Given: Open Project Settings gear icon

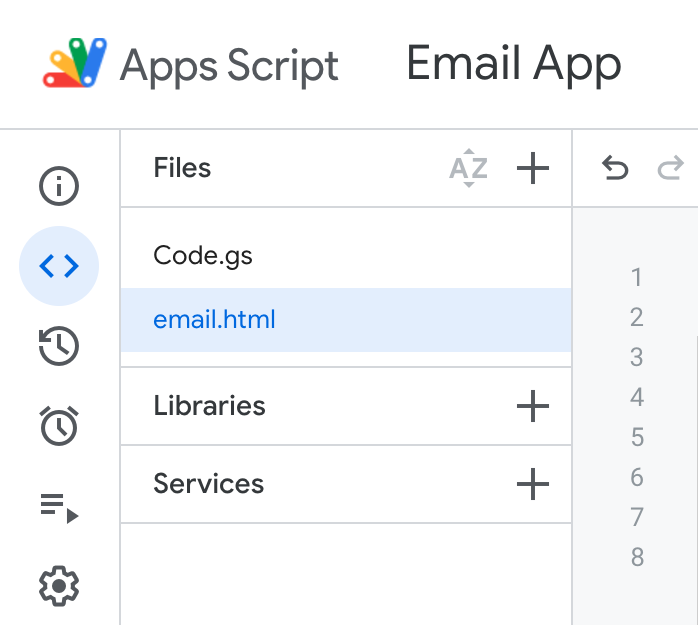Looking at the screenshot, I should click(59, 586).
